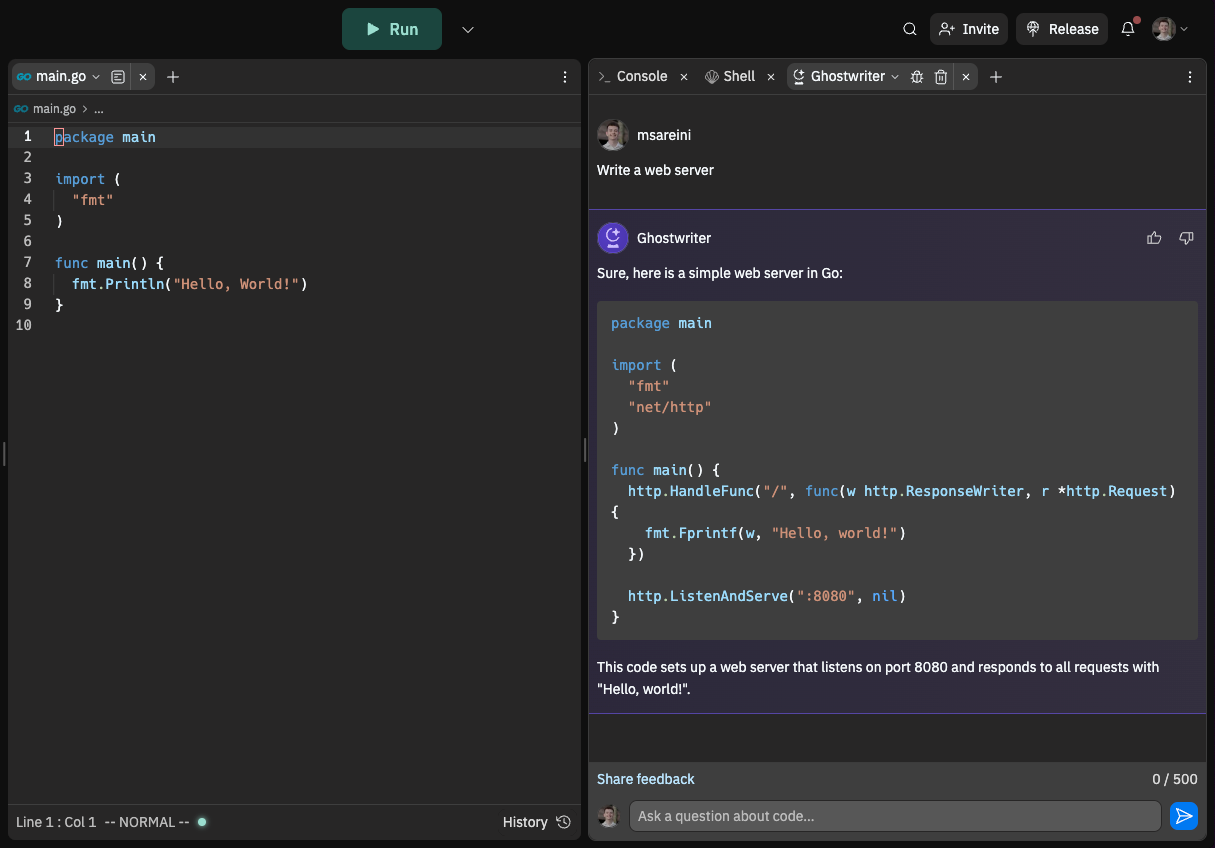This screenshot has width=1215, height=848.
Task: Send the message with arrow icon
Action: [x=1184, y=816]
